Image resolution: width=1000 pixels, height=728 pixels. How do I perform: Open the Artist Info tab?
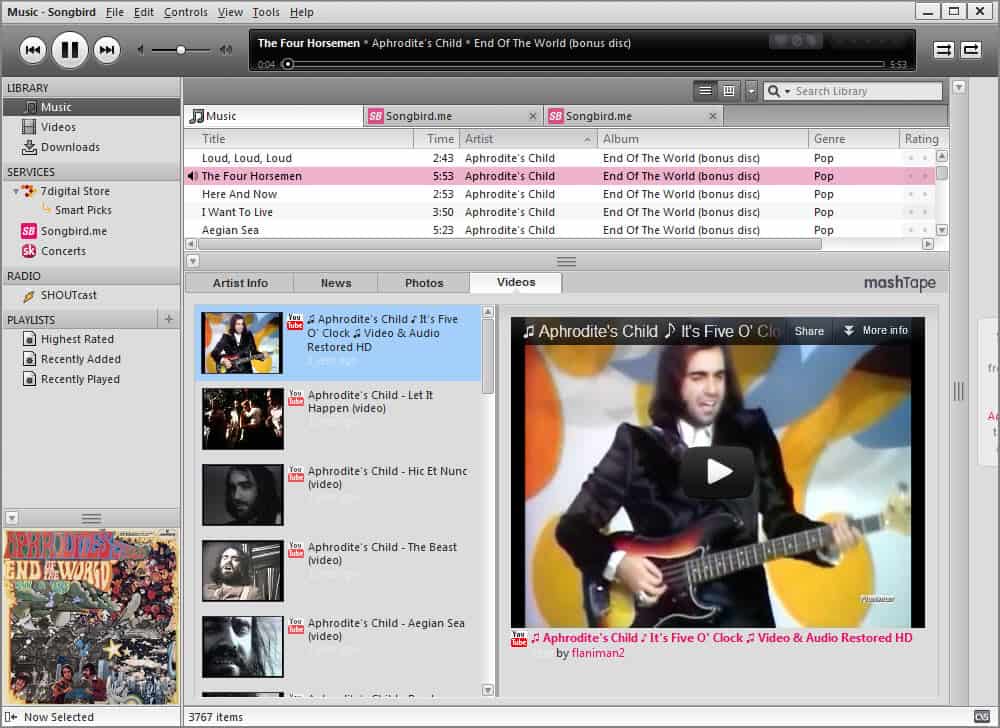click(240, 283)
